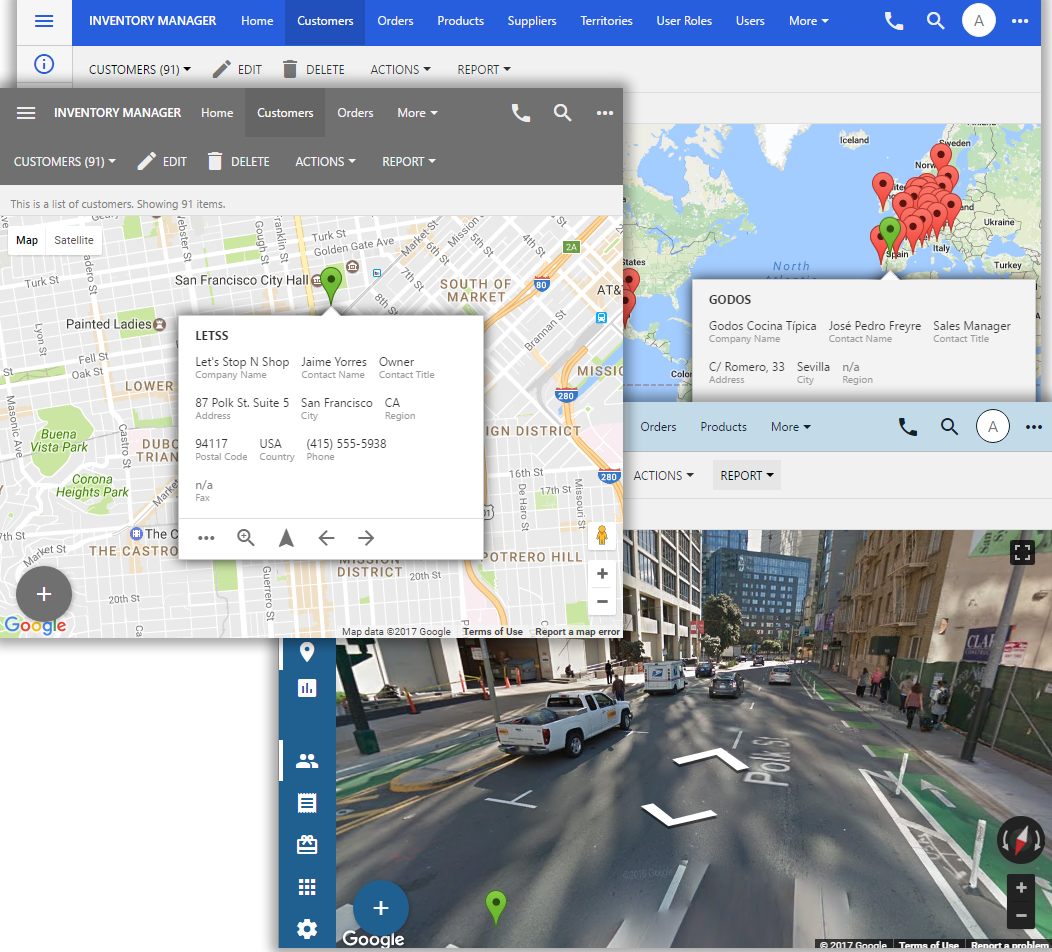Toggle the Street View pegman control
The height and width of the screenshot is (952, 1052).
[602, 535]
